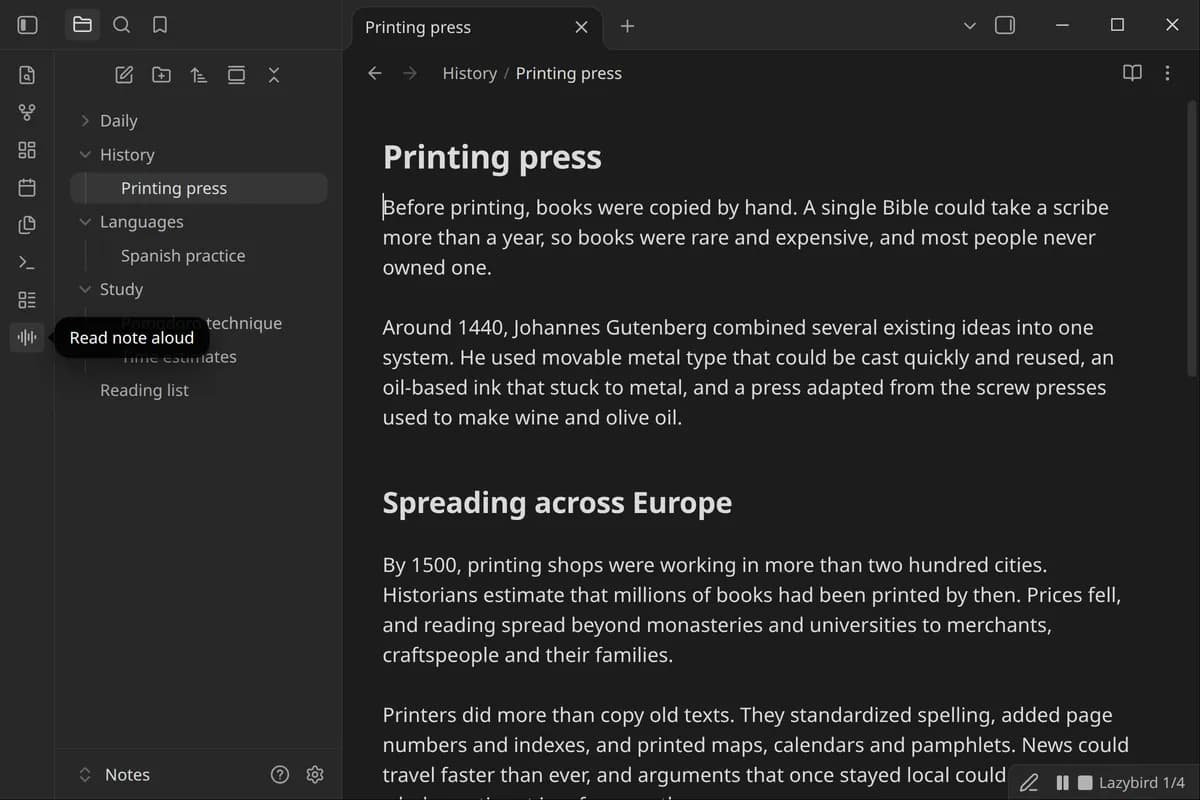Create a new note in file explorer
This screenshot has height=800, width=1200.
coord(124,75)
